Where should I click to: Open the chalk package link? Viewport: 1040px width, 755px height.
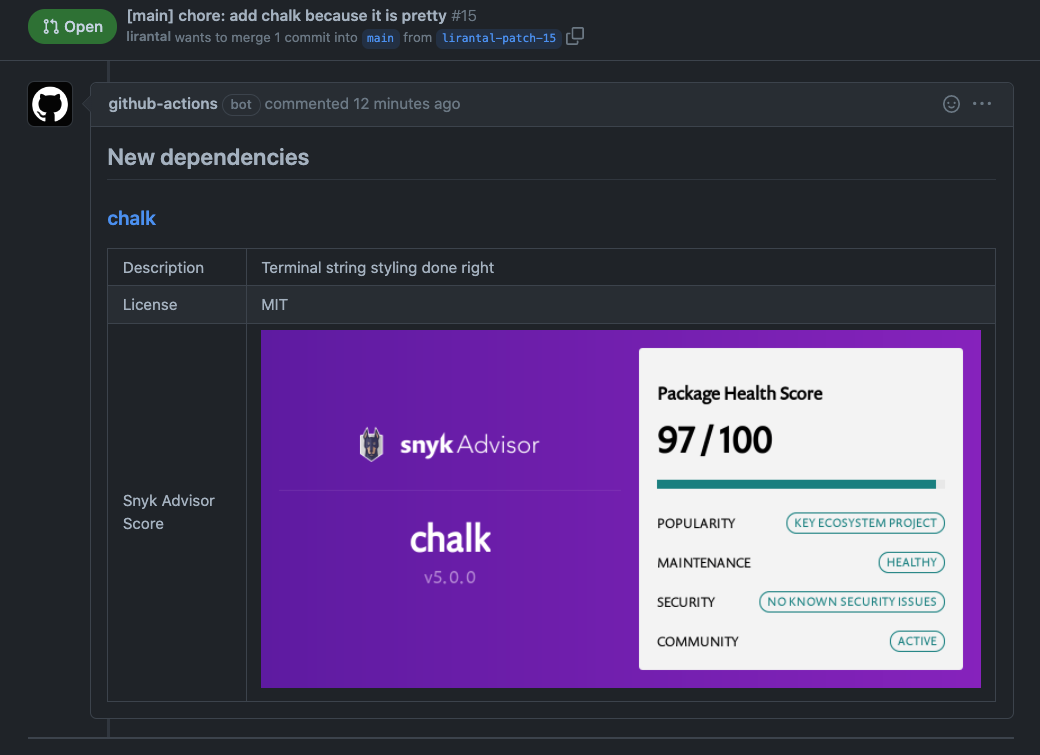131,218
